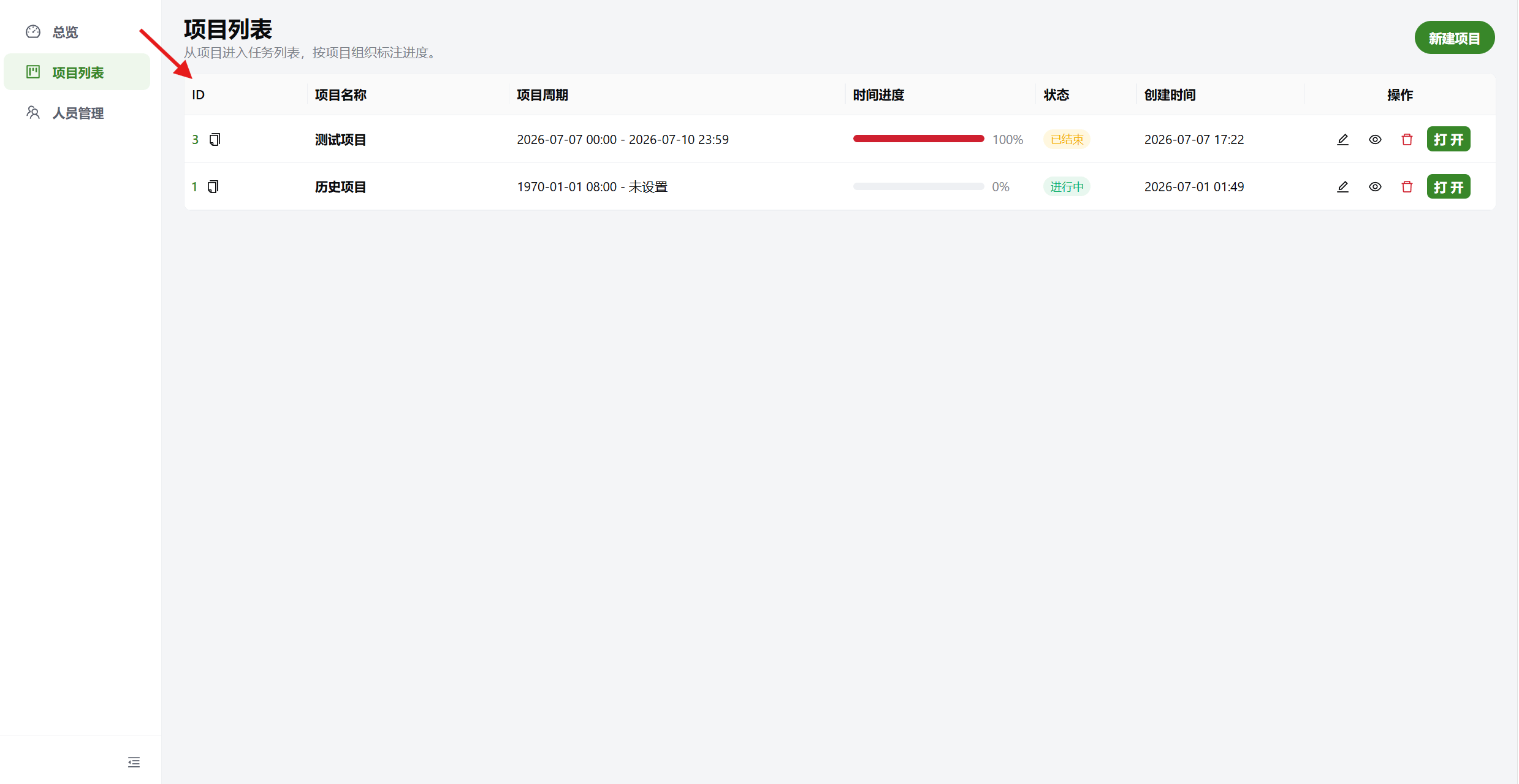Click project ID 1
The width and height of the screenshot is (1519, 784).
point(194,187)
